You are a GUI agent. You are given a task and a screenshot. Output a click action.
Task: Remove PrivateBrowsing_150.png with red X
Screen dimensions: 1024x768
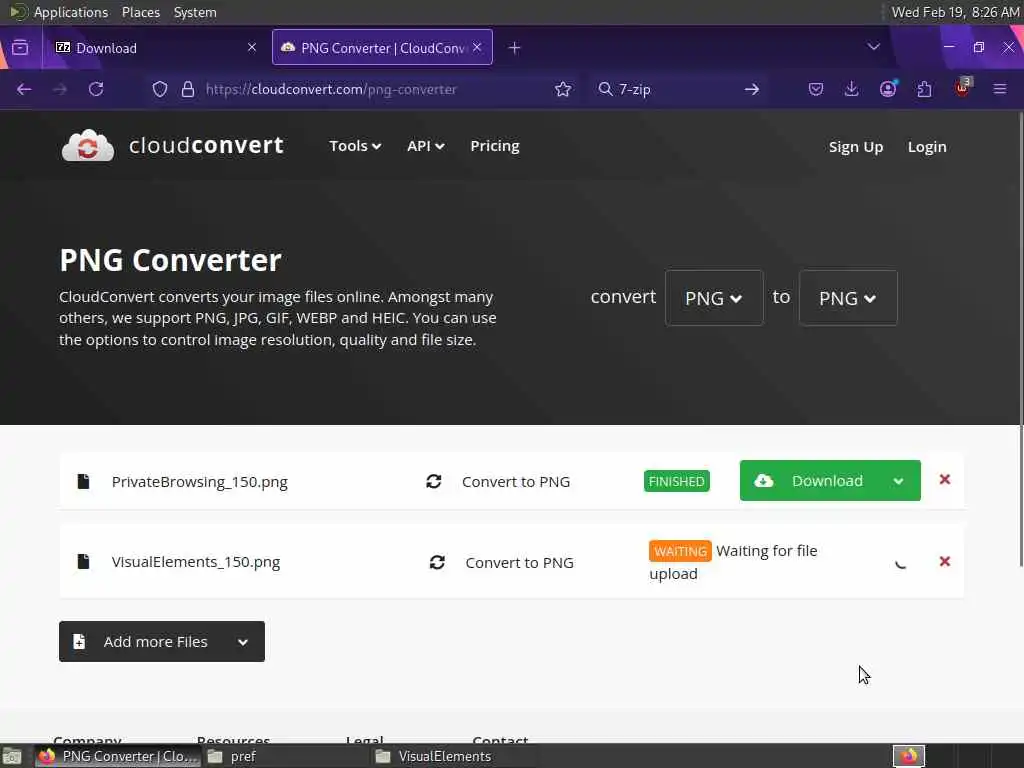click(944, 479)
